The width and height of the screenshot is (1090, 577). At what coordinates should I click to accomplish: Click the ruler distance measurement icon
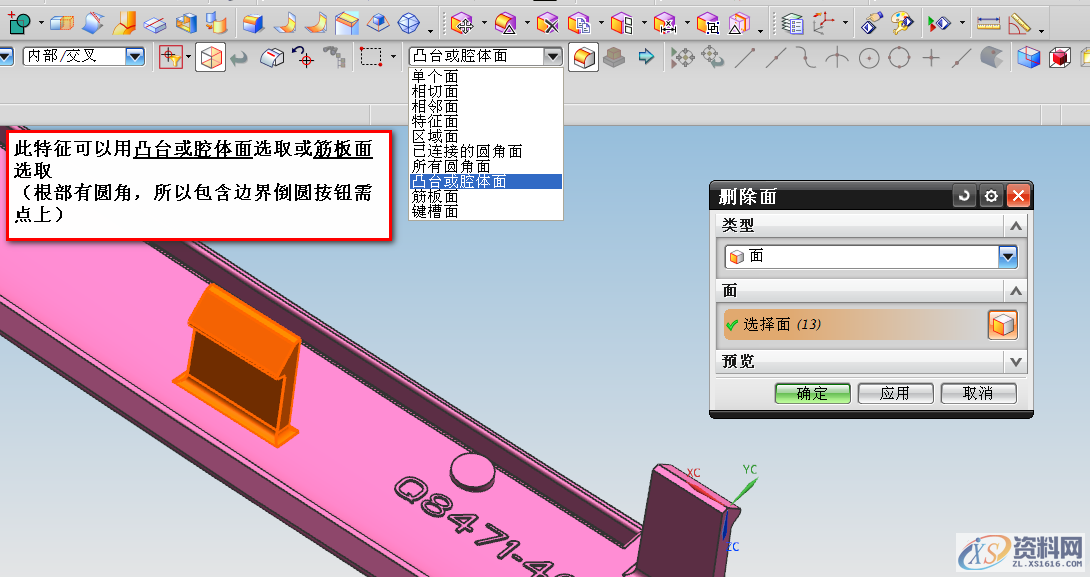(988, 22)
